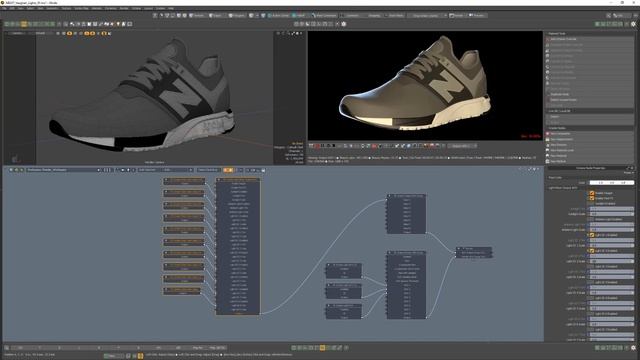The height and width of the screenshot is (360, 640).
Task: Click the light bulb icon in the upper-left tool row
Action: [118, 24]
